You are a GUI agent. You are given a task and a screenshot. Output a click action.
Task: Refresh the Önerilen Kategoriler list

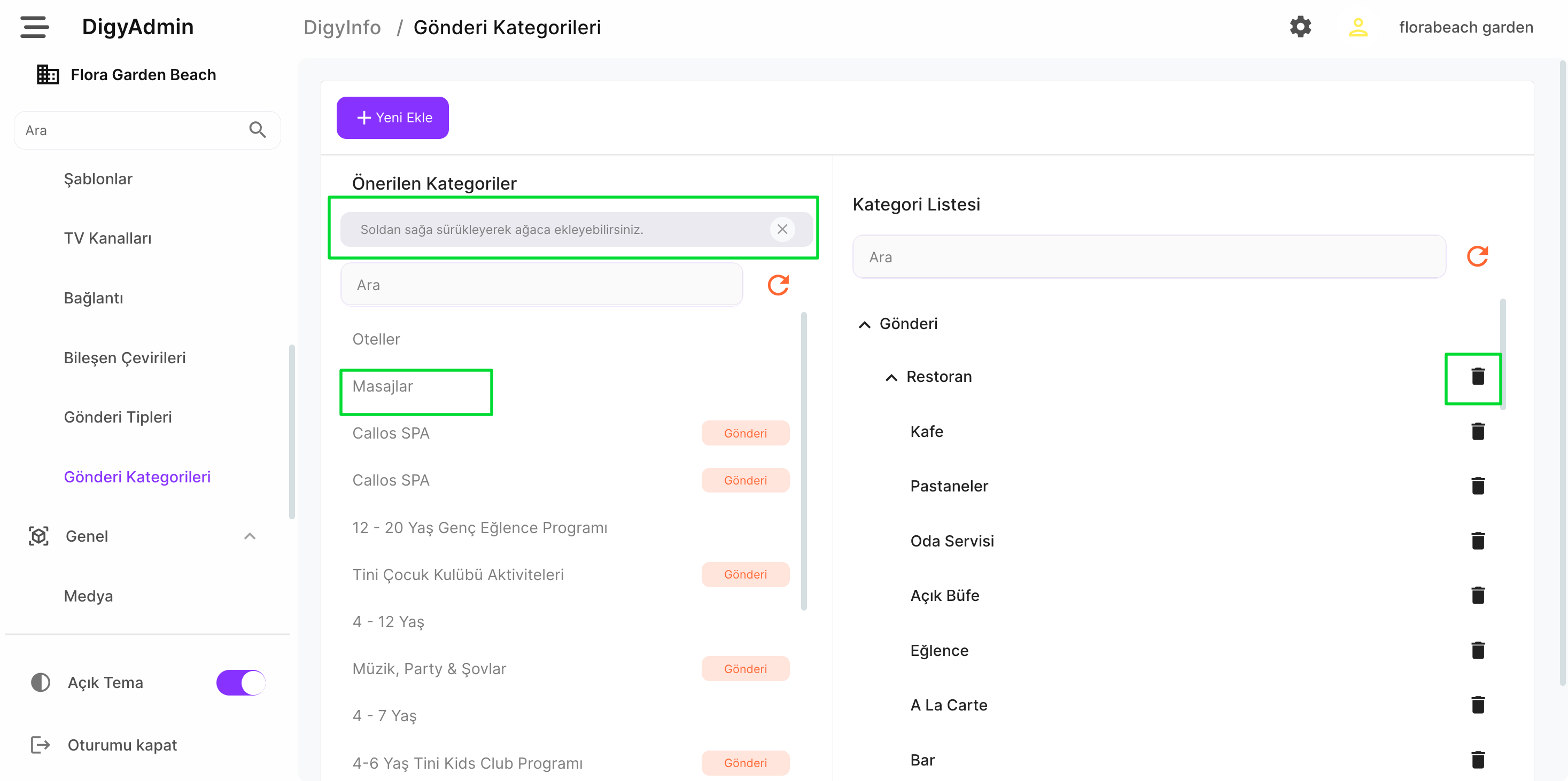point(778,285)
